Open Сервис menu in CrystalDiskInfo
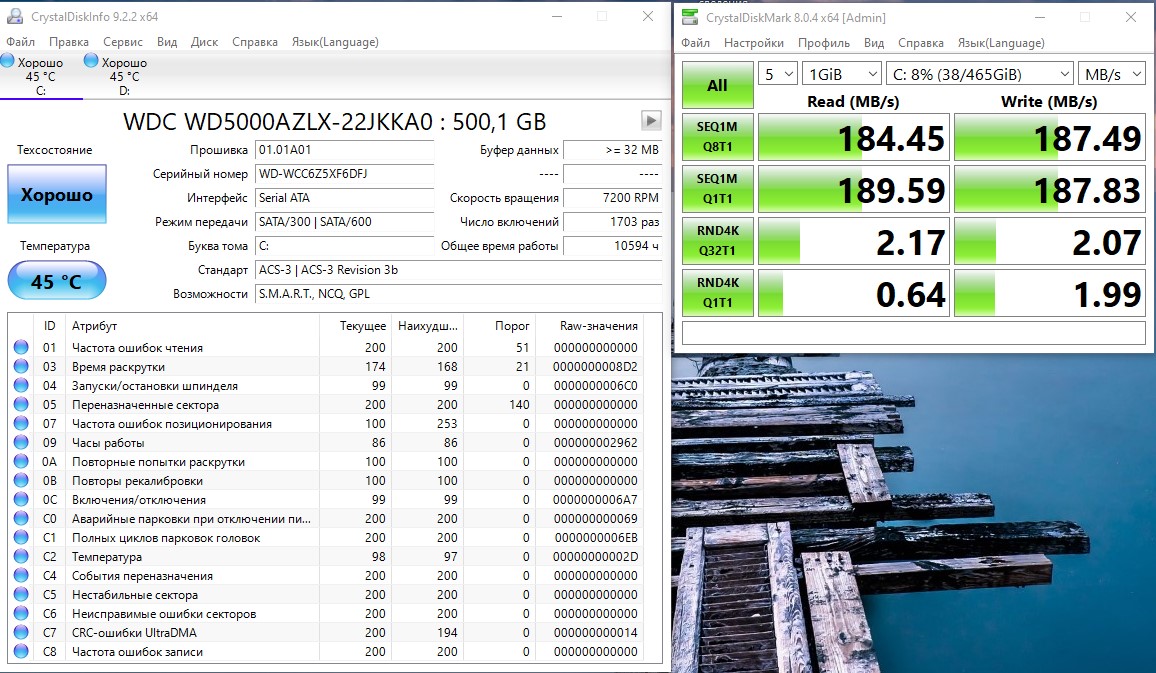Screen dimensions: 1156x673 (122, 42)
